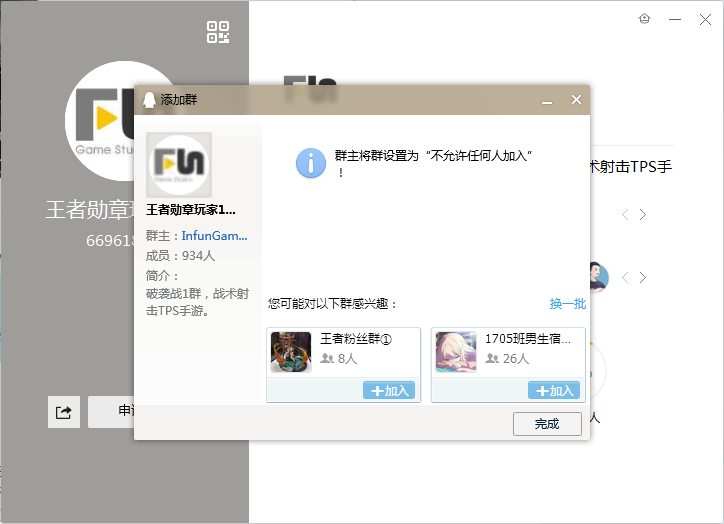Click the blue info icon beside the message
Viewport: 724px width, 524px height.
[311, 163]
